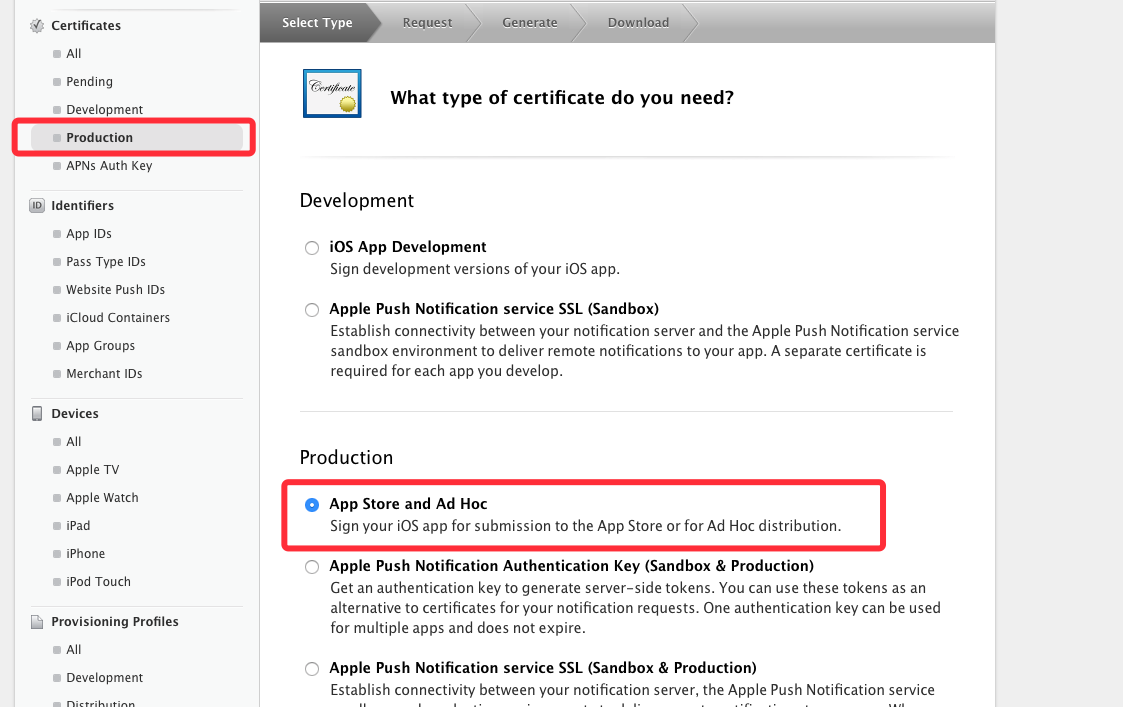Screen dimensions: 1123x707
Task: Open App Groups
Action: click(100, 345)
